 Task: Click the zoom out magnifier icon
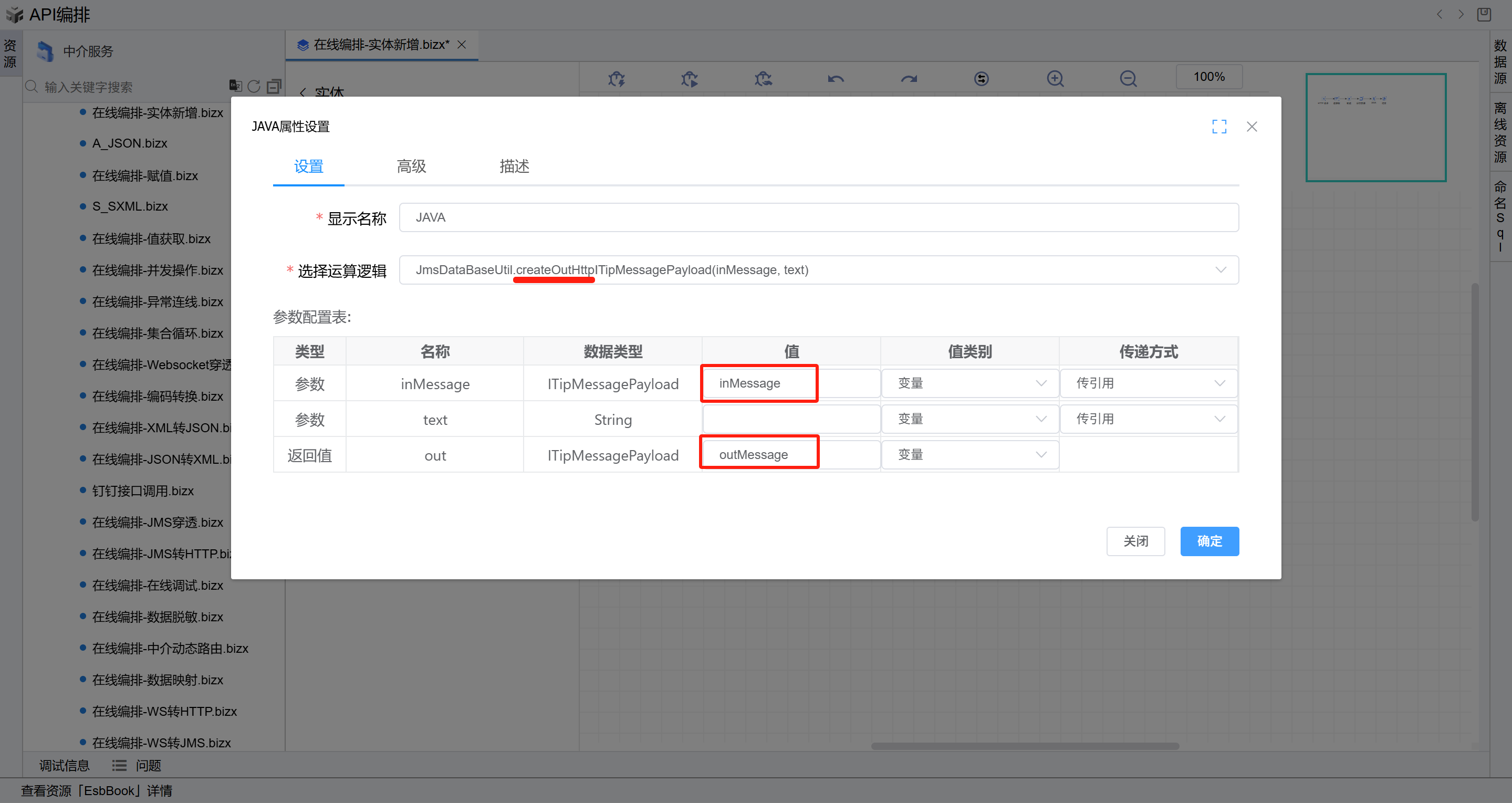[x=1128, y=79]
